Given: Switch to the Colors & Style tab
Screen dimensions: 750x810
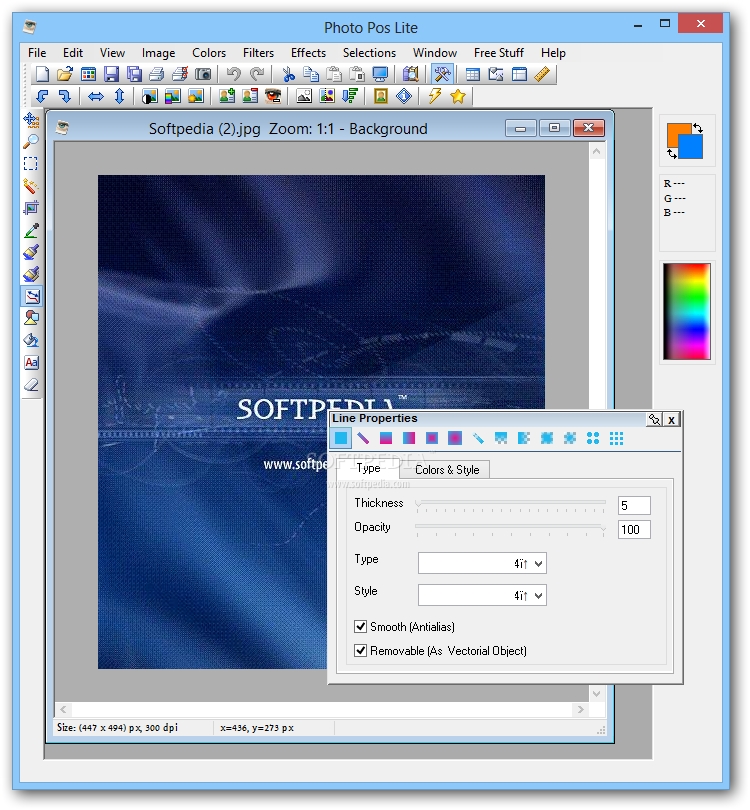Looking at the screenshot, I should 447,470.
